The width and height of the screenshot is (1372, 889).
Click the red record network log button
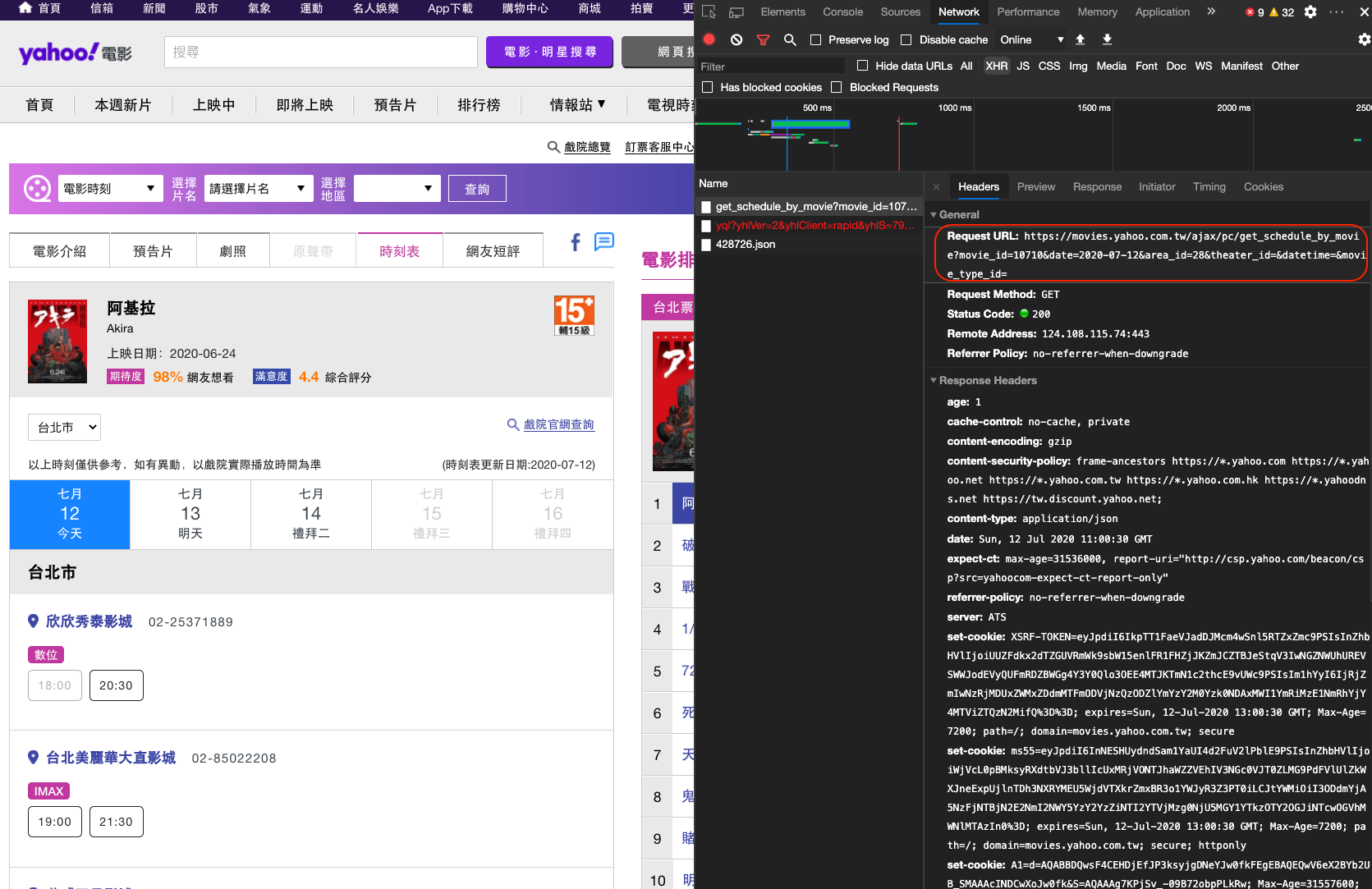709,39
